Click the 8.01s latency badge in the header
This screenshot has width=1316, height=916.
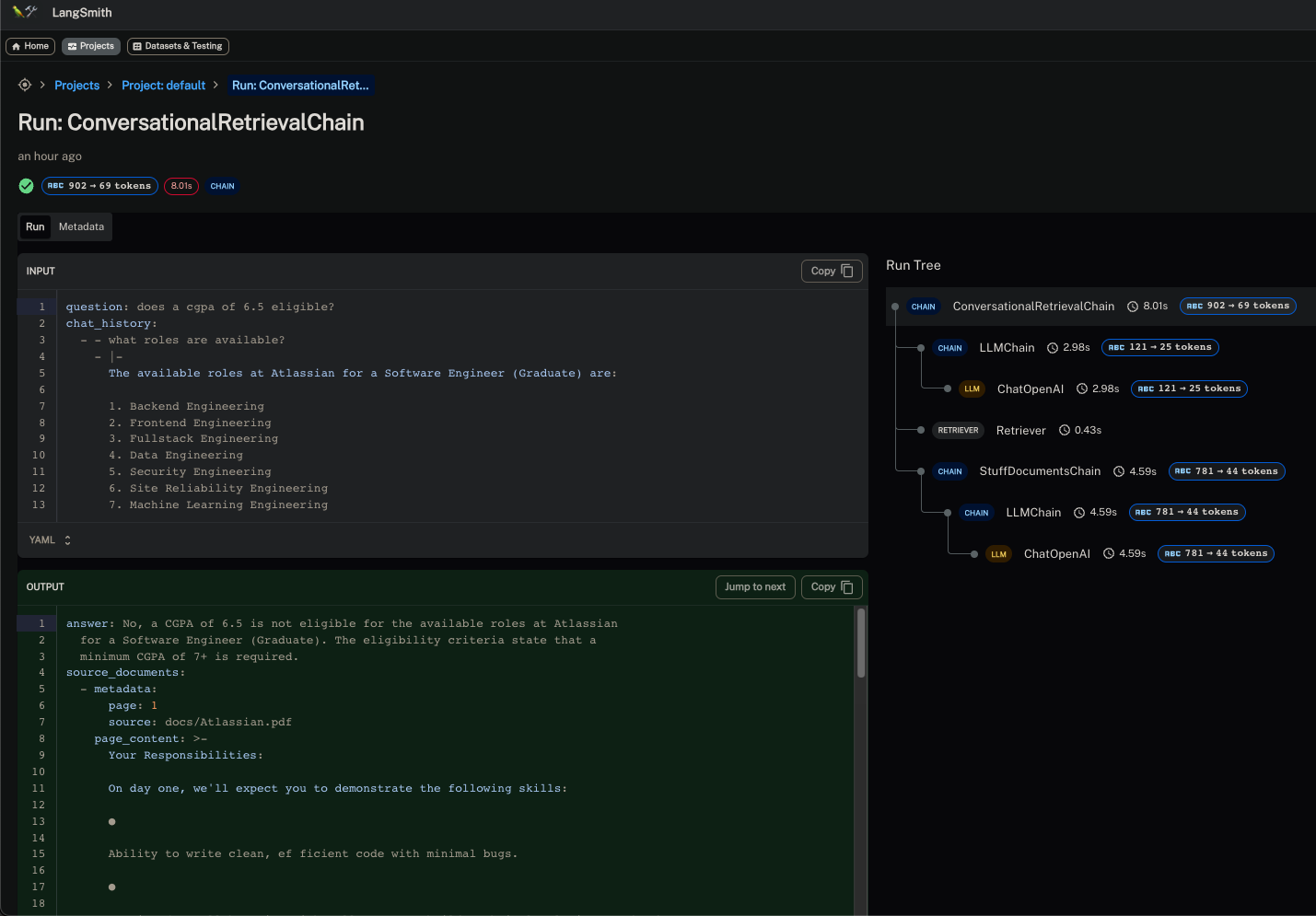[181, 186]
